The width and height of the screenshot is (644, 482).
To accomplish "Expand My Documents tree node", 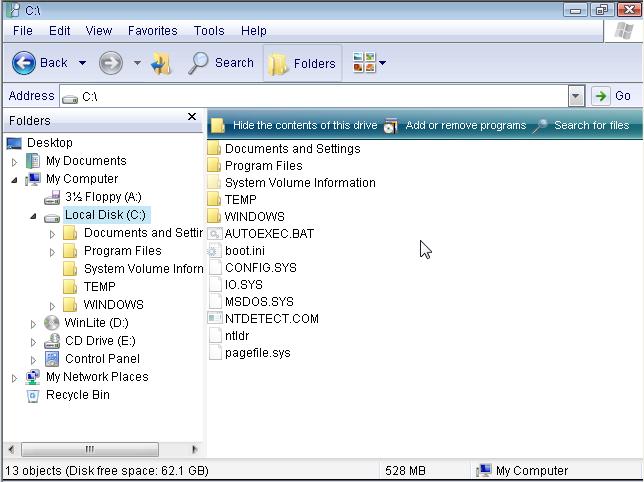I will point(14,162).
